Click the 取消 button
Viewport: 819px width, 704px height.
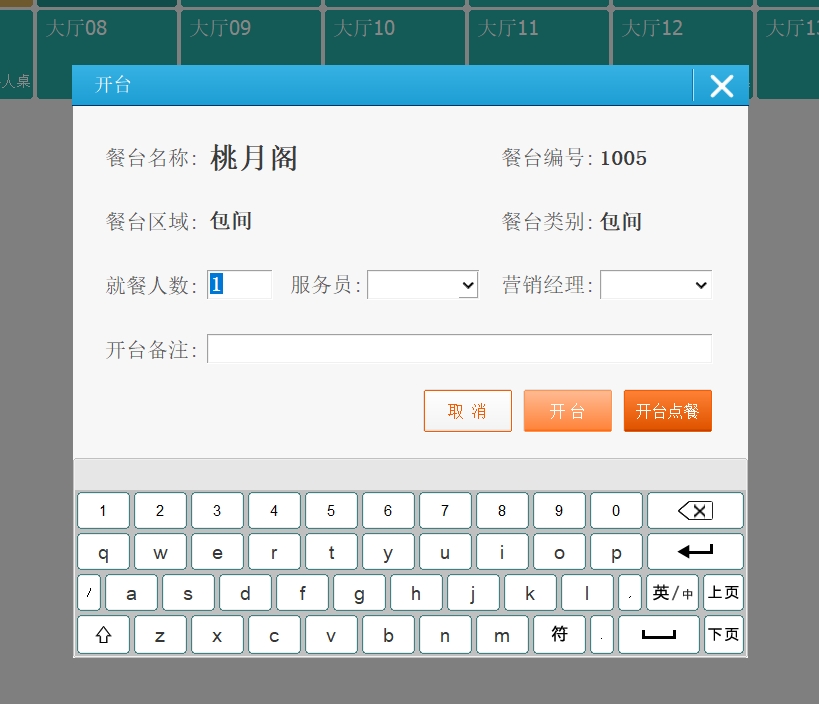point(467,411)
